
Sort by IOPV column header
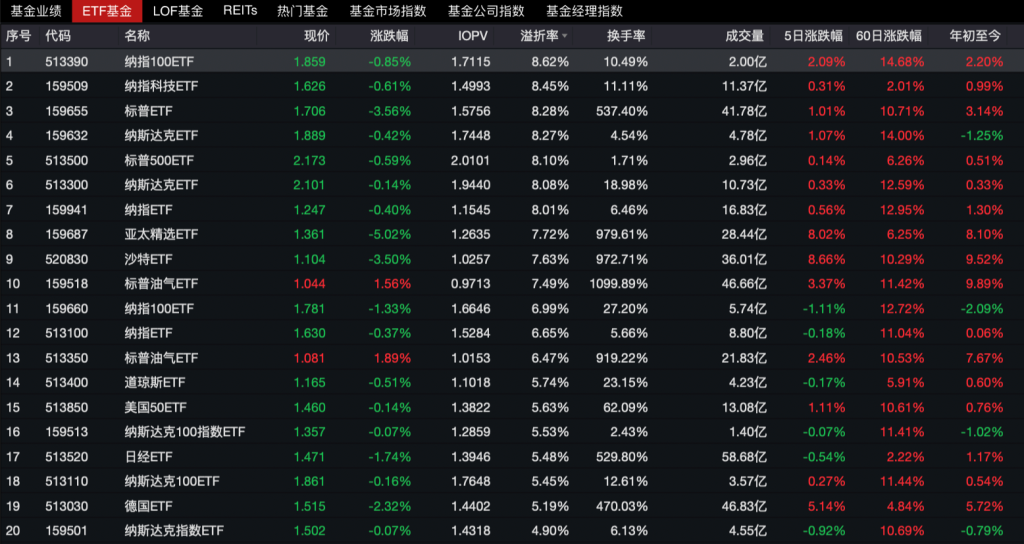tap(473, 37)
